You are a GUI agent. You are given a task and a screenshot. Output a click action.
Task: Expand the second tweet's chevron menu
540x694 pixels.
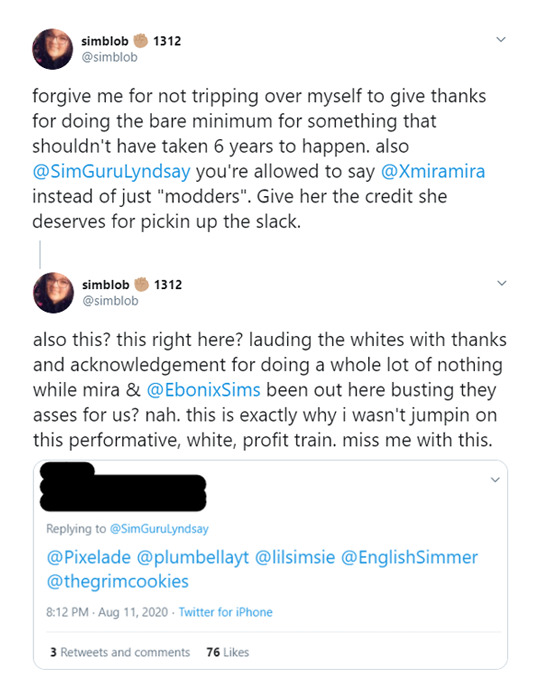(x=501, y=283)
